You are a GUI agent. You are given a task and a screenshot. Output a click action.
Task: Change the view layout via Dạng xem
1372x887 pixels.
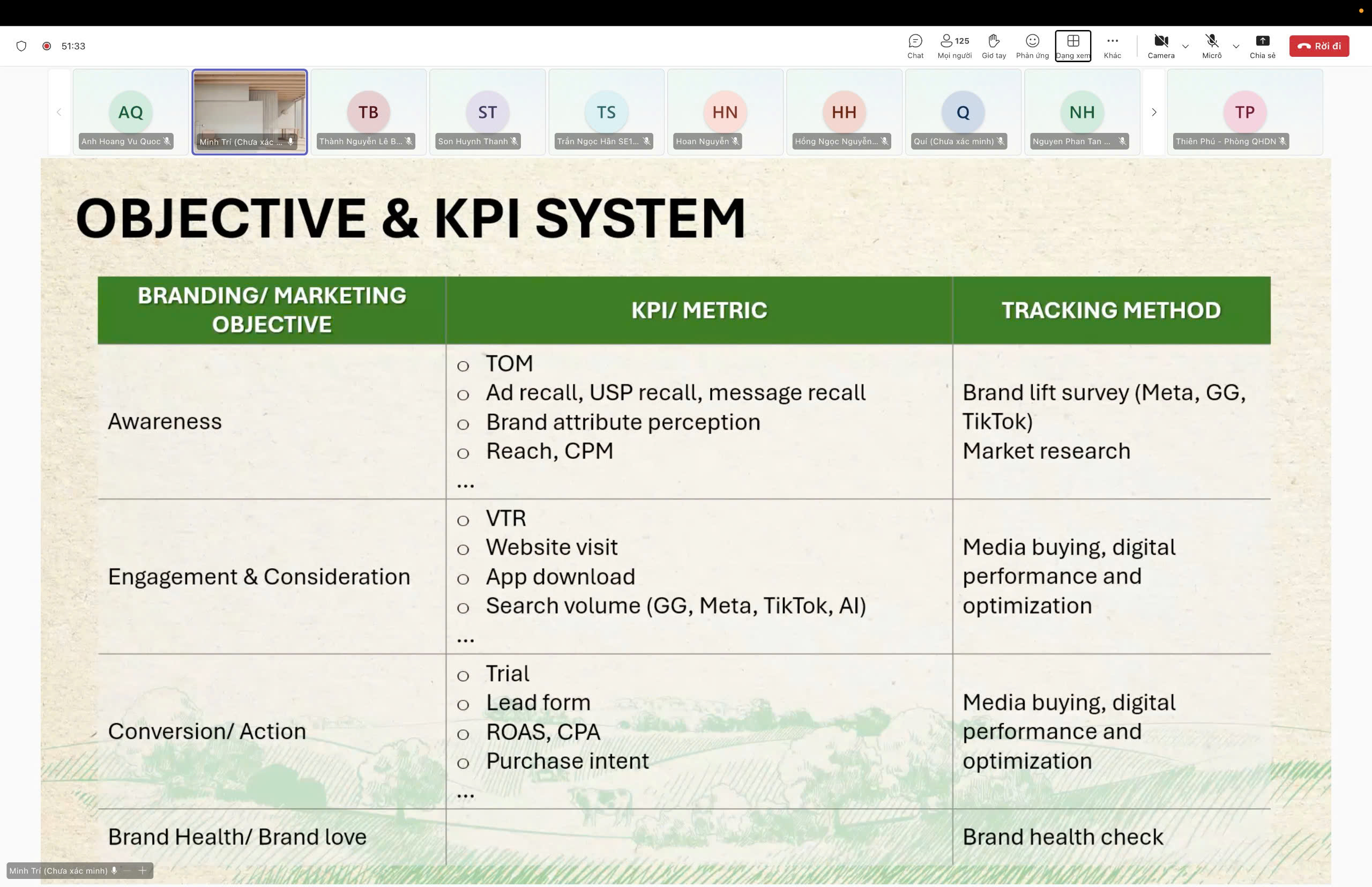point(1072,46)
